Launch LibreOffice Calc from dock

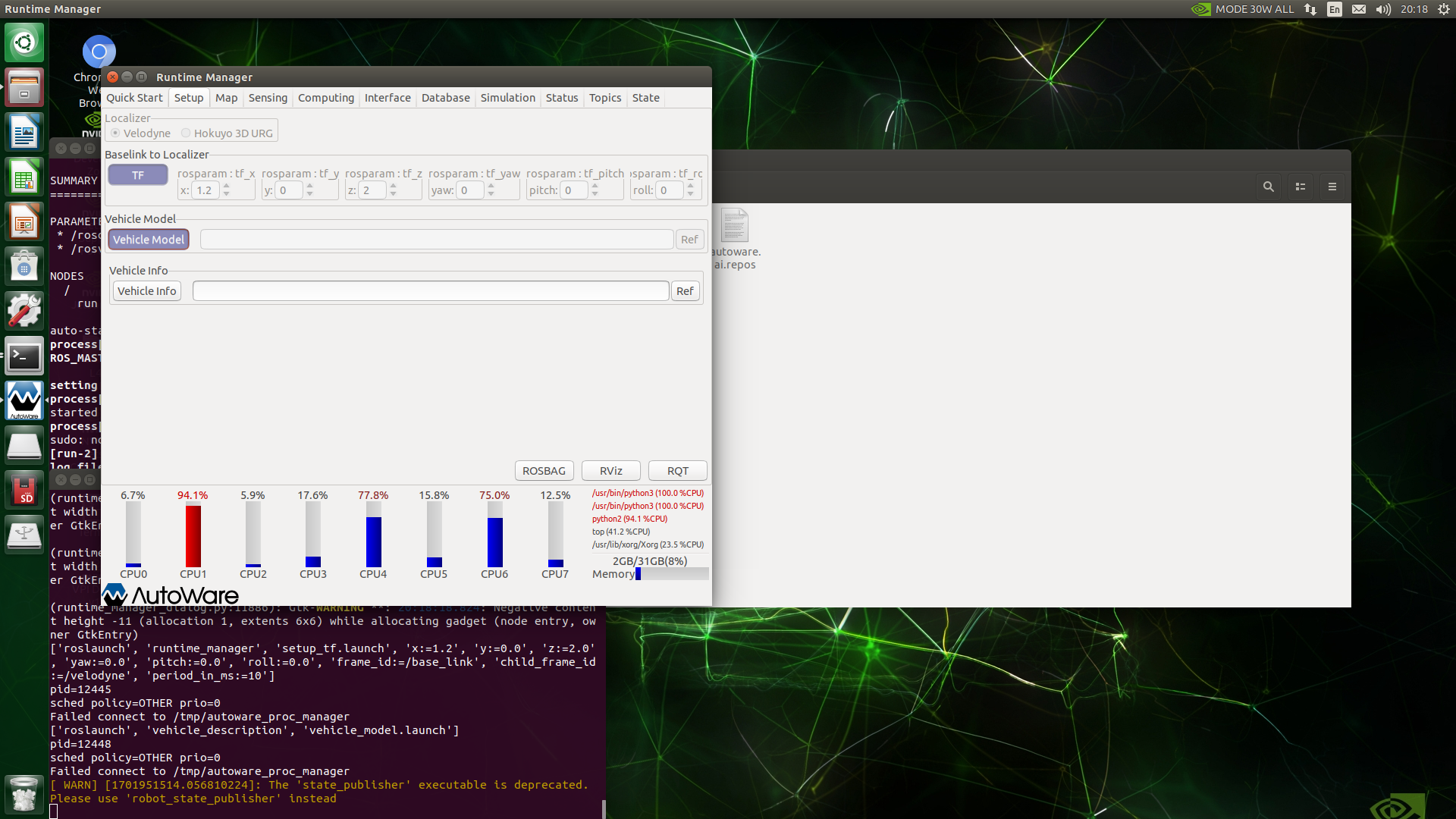click(x=24, y=177)
